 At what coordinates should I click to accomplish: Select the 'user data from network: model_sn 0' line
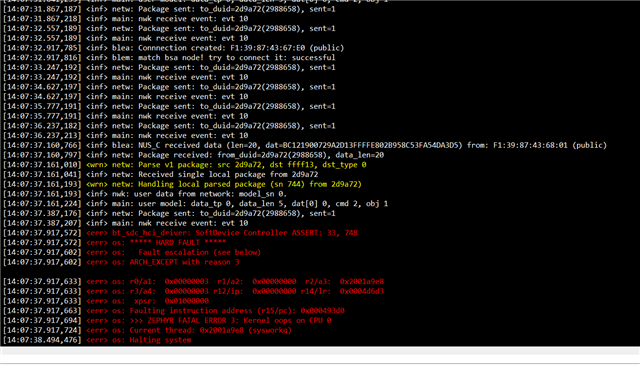[x=145, y=194]
